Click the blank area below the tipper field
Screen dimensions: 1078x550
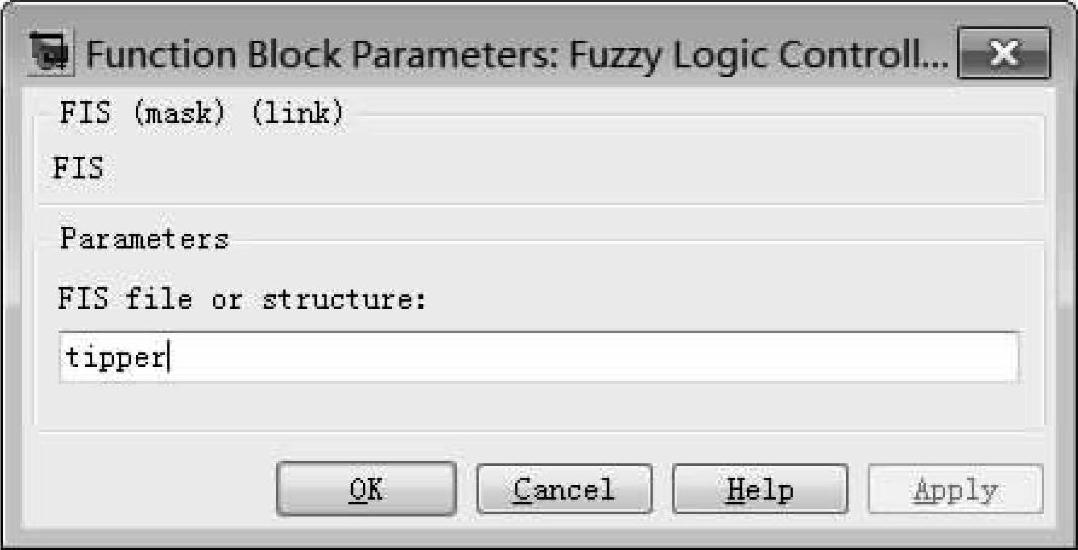coord(538,408)
